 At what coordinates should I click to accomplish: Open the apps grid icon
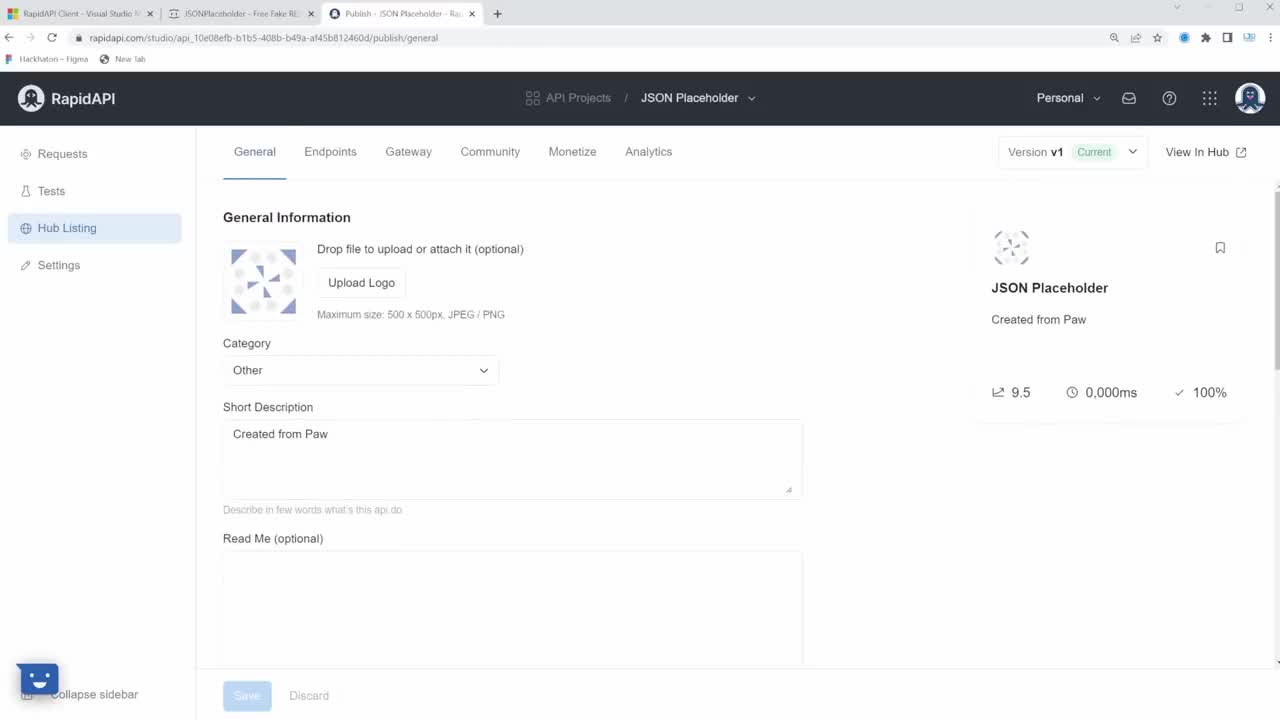click(1210, 98)
